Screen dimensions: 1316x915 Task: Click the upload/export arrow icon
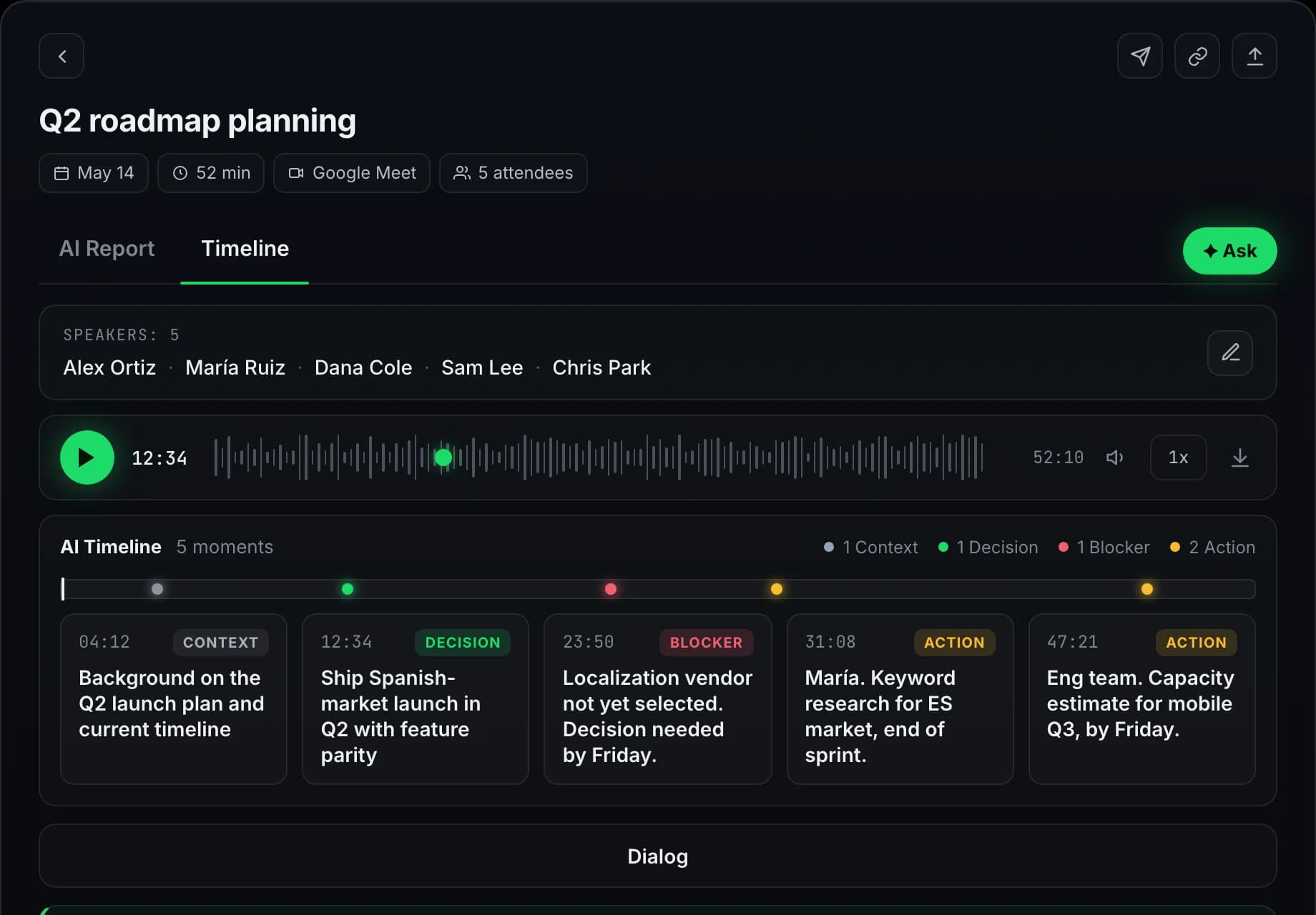pos(1254,56)
